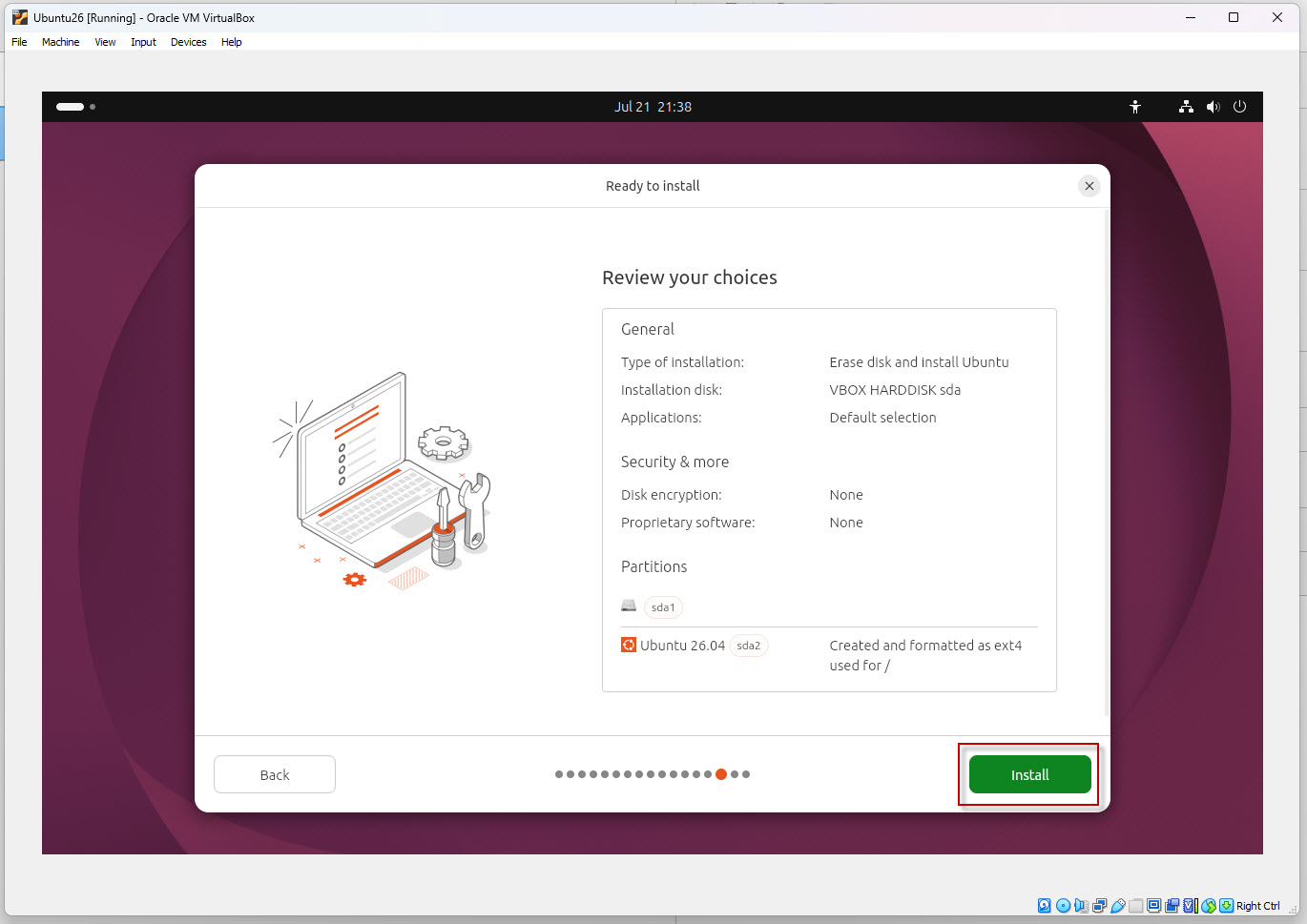Open the Devices menu

click(188, 42)
